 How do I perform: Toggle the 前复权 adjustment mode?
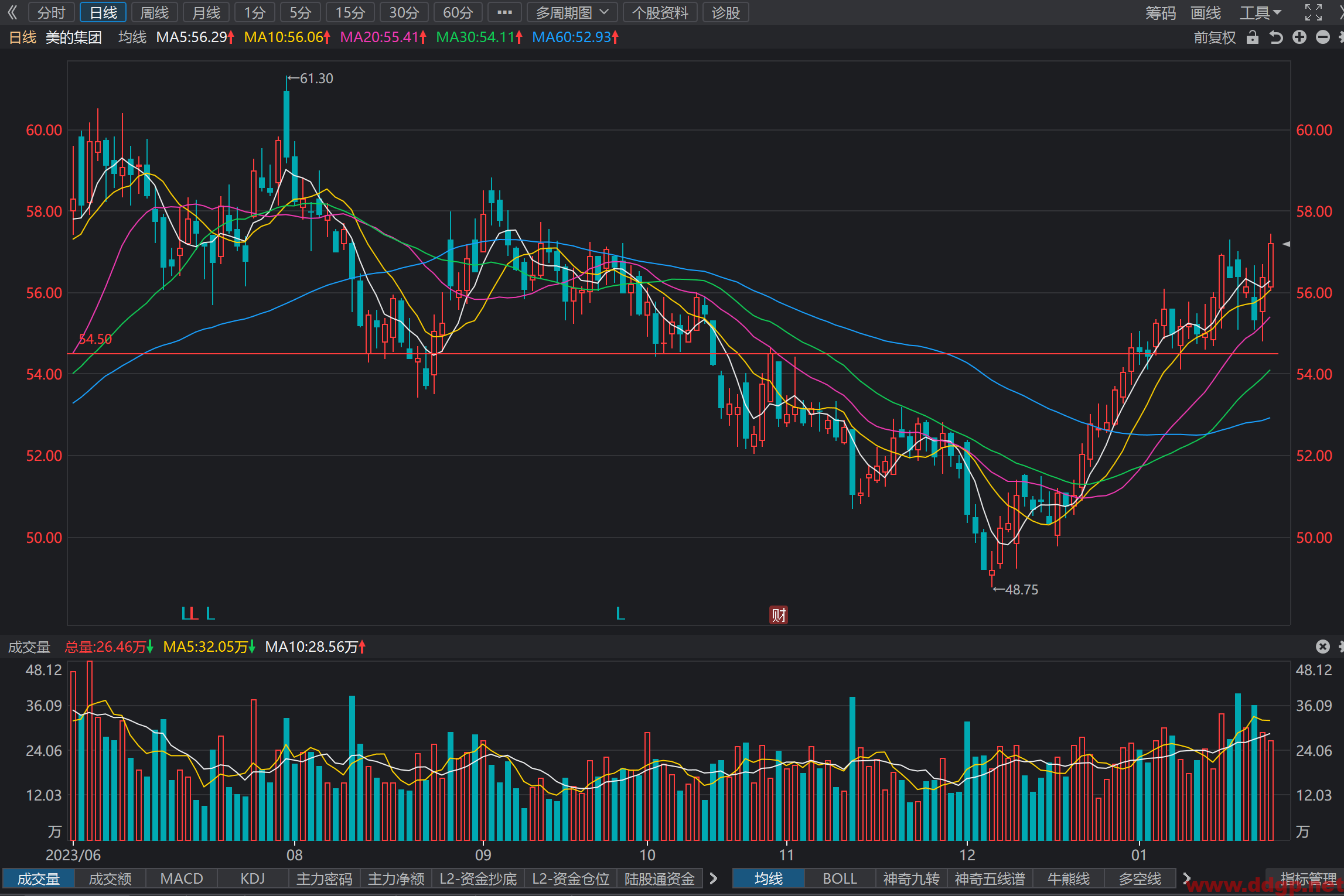tap(1215, 37)
